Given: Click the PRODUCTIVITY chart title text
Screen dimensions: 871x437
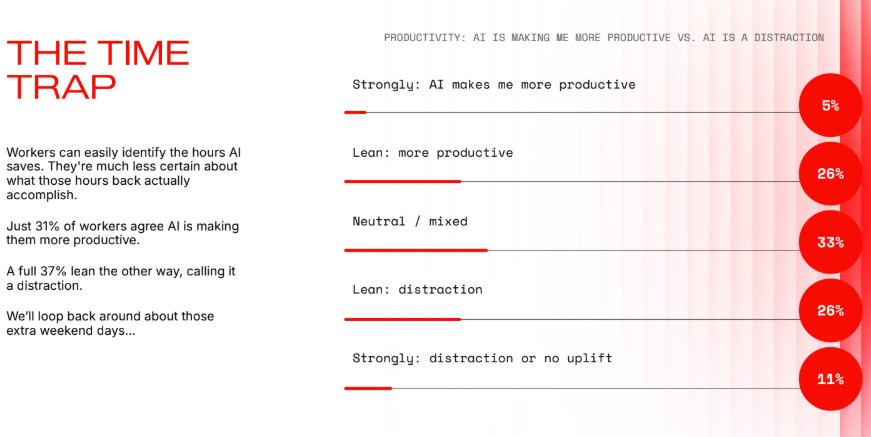Looking at the screenshot, I should [604, 38].
